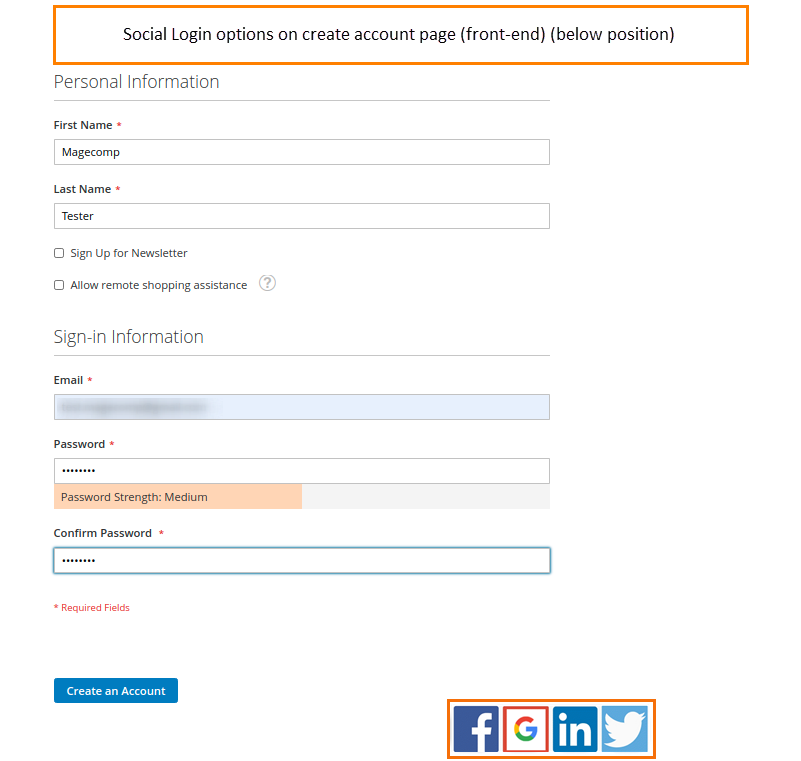Select the bird icon for Twitter login

coord(624,729)
